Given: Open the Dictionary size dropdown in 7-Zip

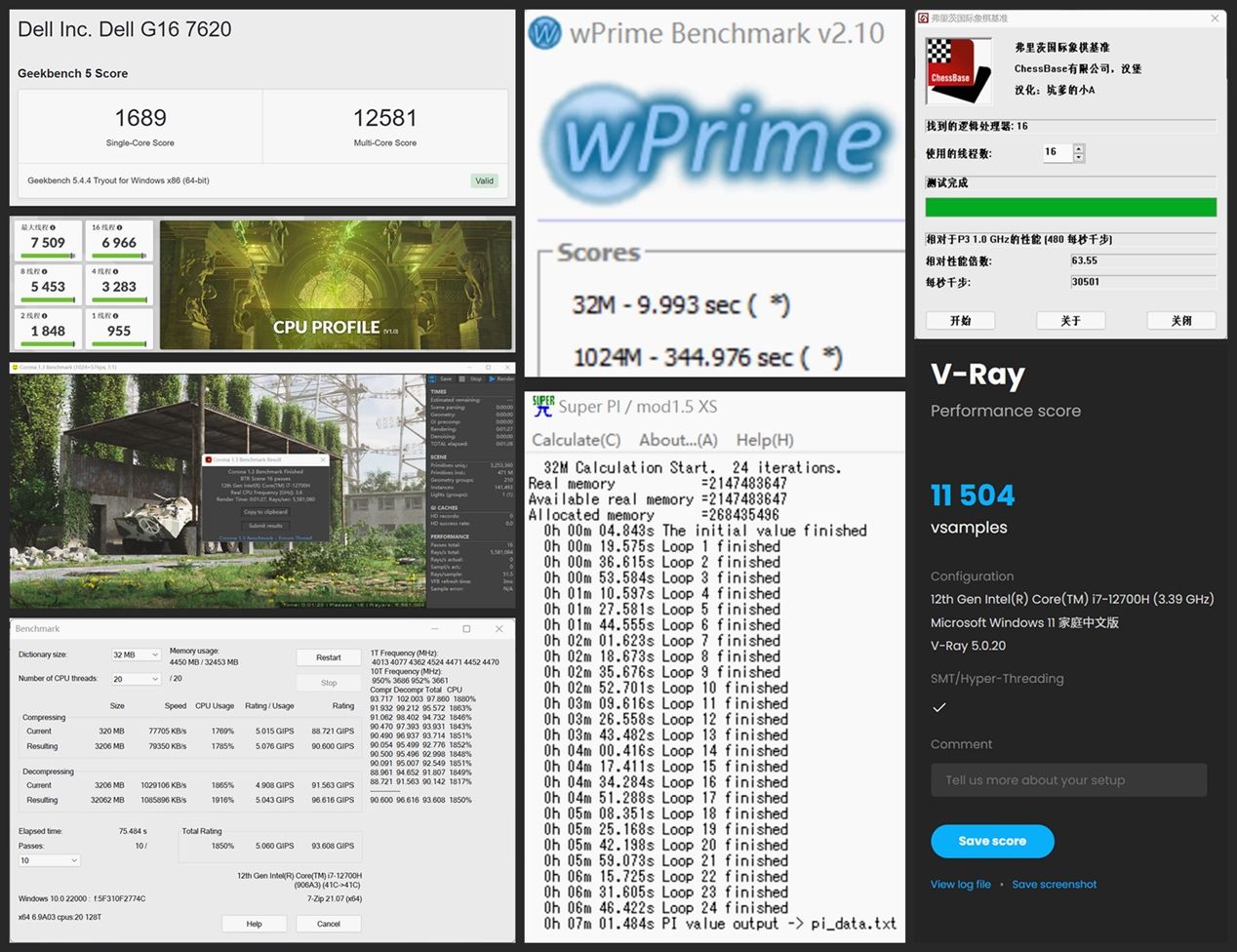Looking at the screenshot, I should [137, 654].
